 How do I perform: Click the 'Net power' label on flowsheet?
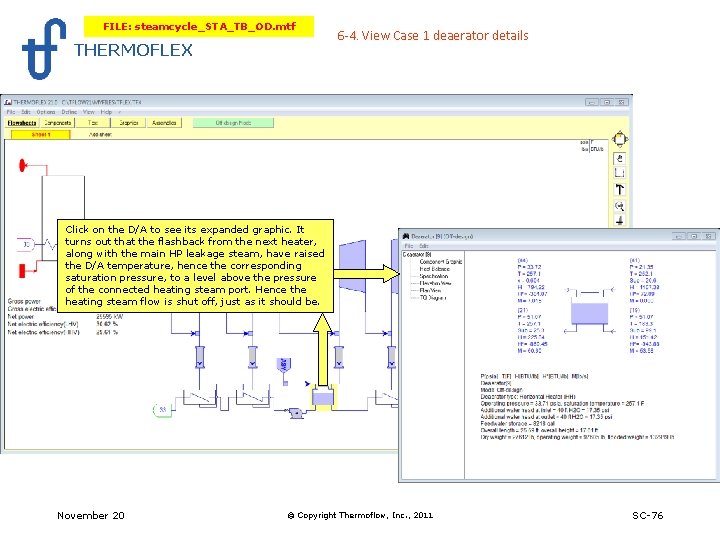(21, 316)
